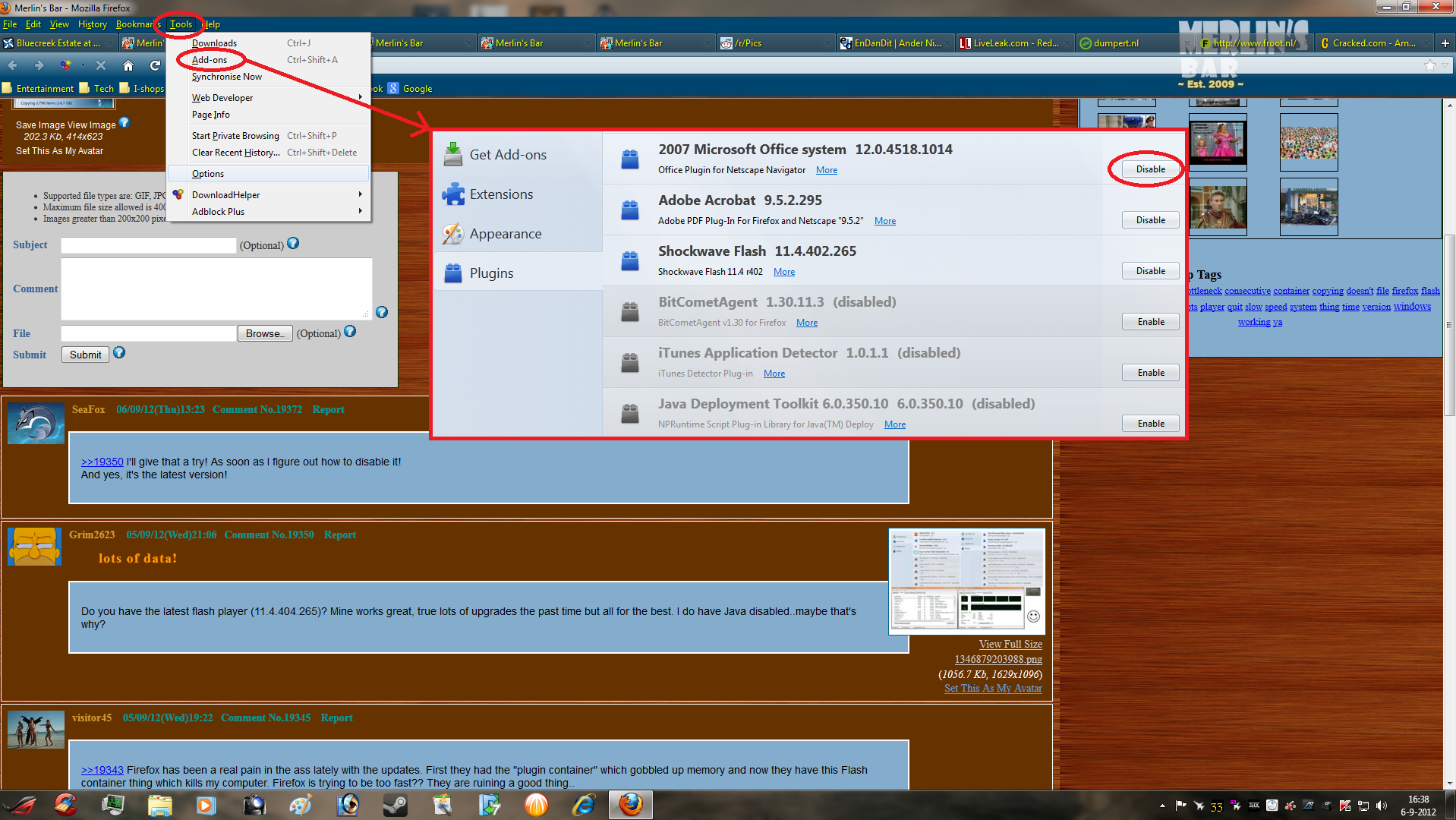Click the Extensions puzzle piece icon
The image size is (1456, 820).
coord(453,194)
